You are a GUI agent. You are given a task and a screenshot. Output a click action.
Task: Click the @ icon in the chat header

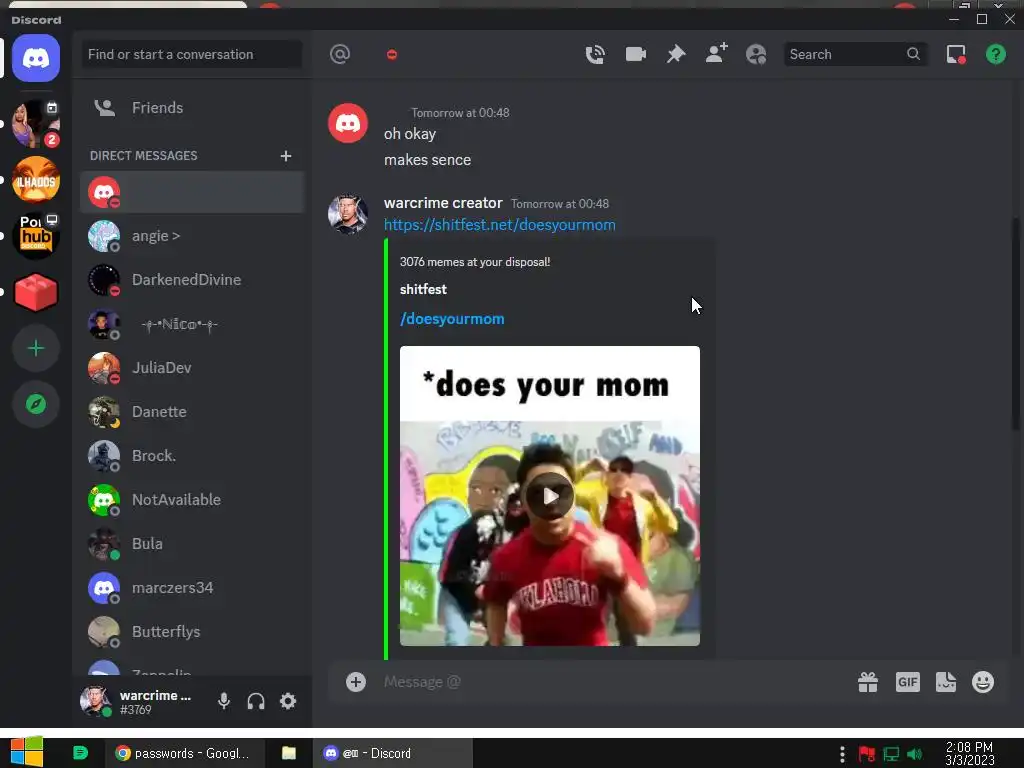[x=340, y=54]
